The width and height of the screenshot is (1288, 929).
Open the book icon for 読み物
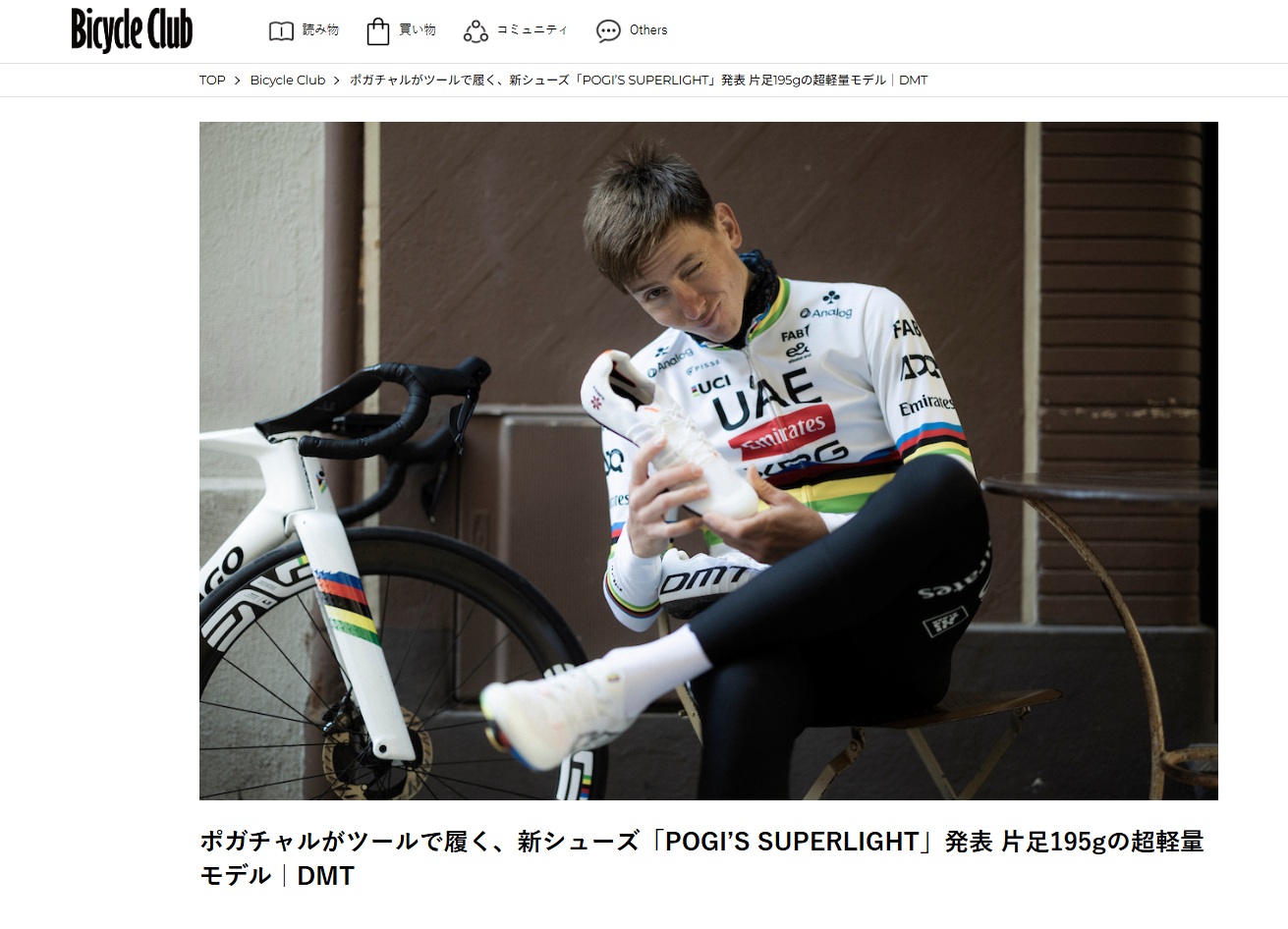281,30
